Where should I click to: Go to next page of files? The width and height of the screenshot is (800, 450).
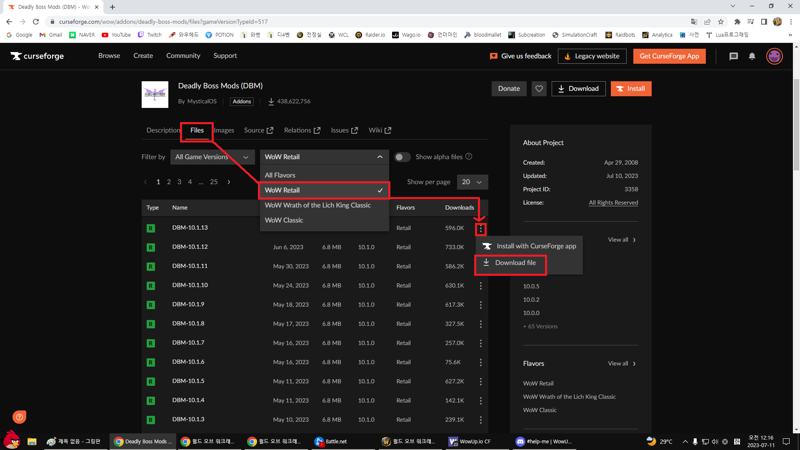point(229,182)
